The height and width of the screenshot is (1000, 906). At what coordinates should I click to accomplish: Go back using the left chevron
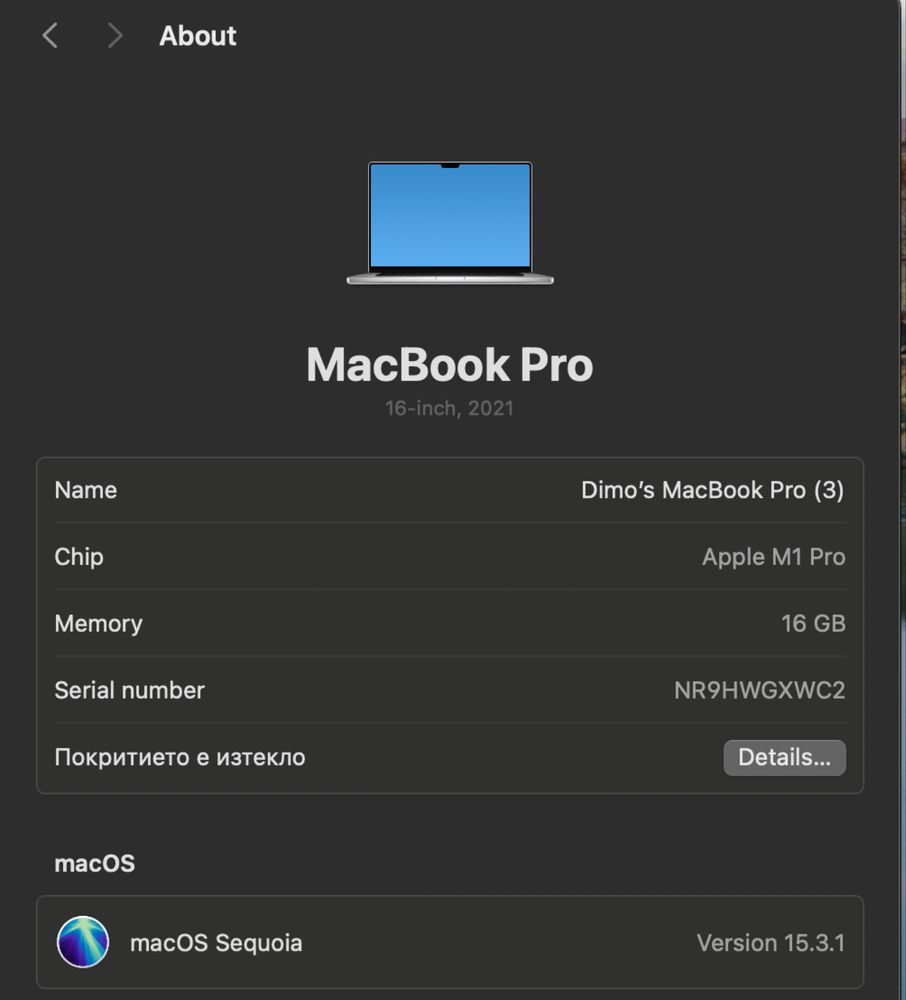click(50, 36)
